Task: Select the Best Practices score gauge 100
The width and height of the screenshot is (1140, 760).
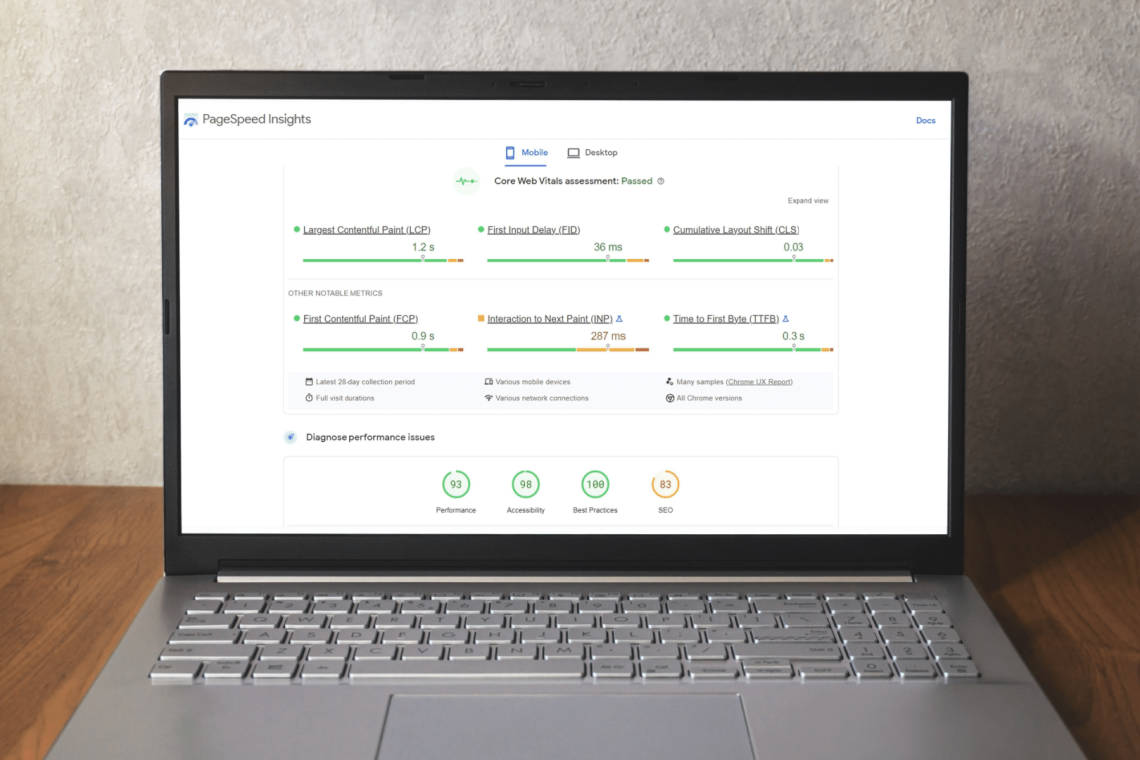Action: [595, 484]
